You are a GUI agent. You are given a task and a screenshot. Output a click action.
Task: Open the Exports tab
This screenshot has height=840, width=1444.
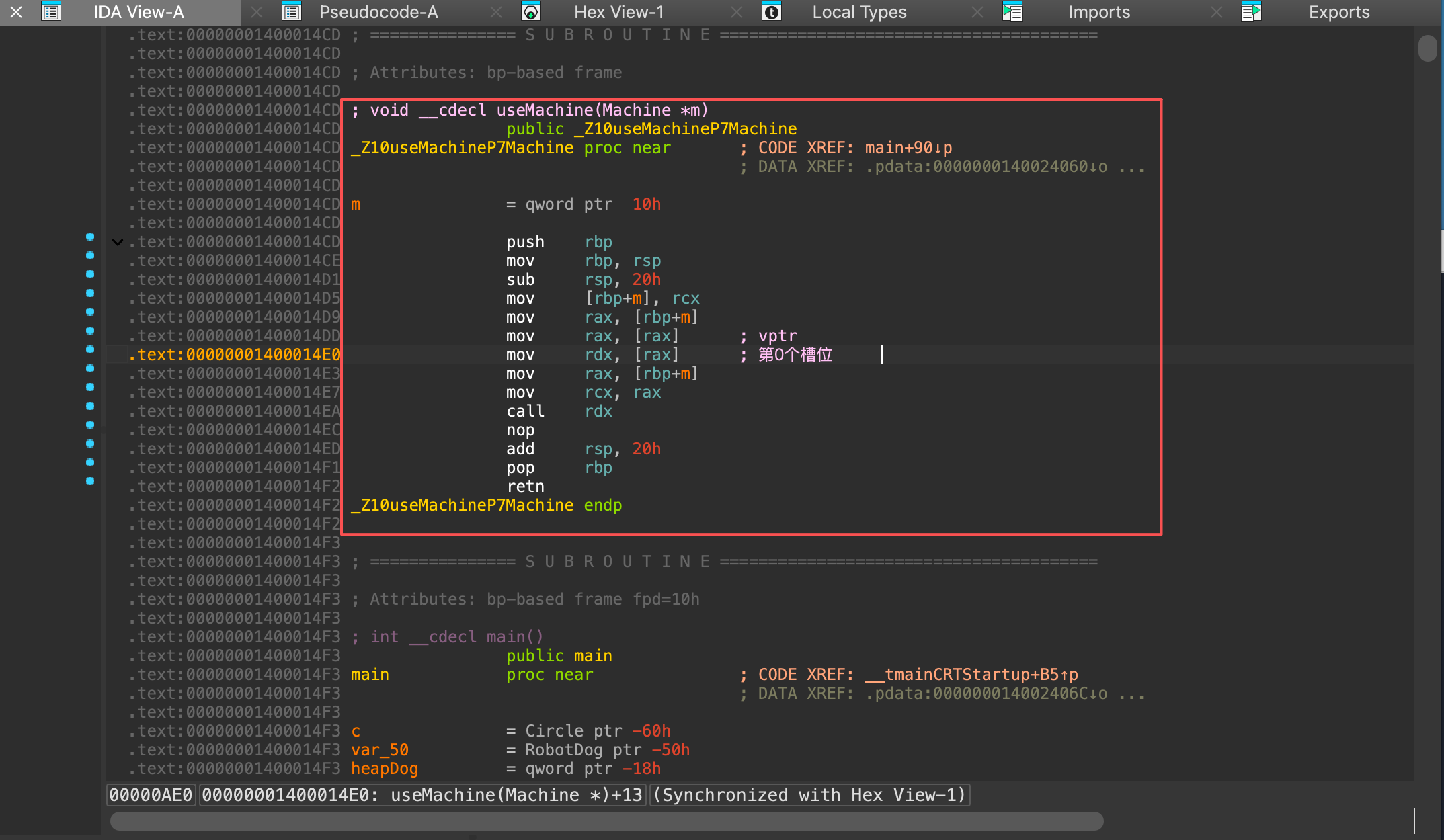(x=1339, y=12)
